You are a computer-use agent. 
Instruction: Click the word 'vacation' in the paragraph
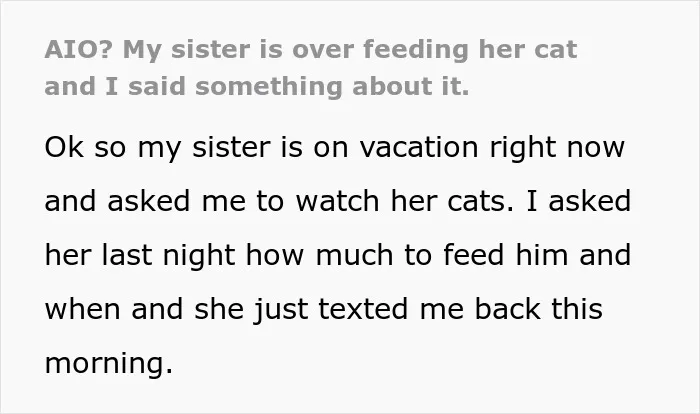[419, 147]
